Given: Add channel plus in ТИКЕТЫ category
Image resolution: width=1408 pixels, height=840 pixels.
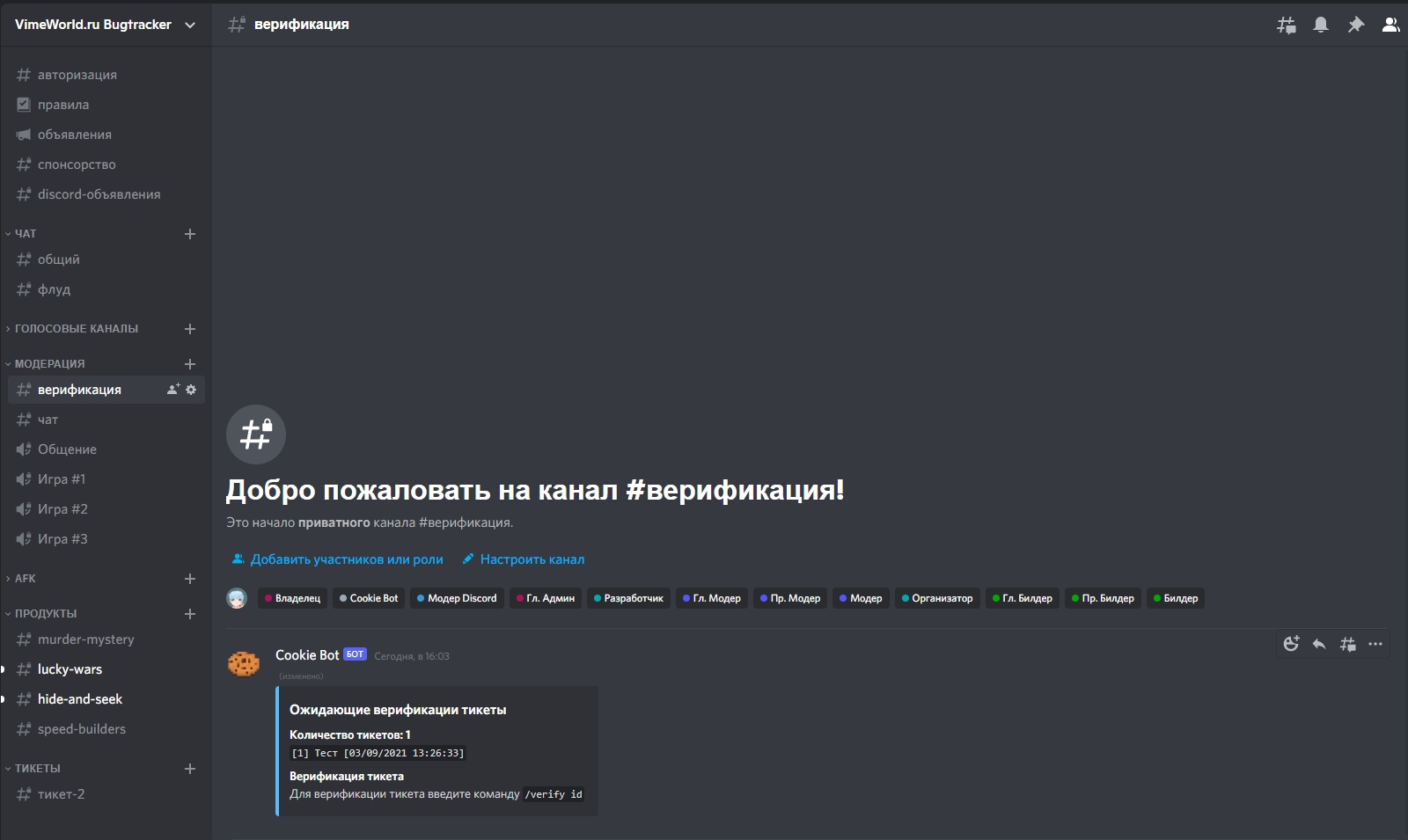Looking at the screenshot, I should pyautogui.click(x=190, y=769).
